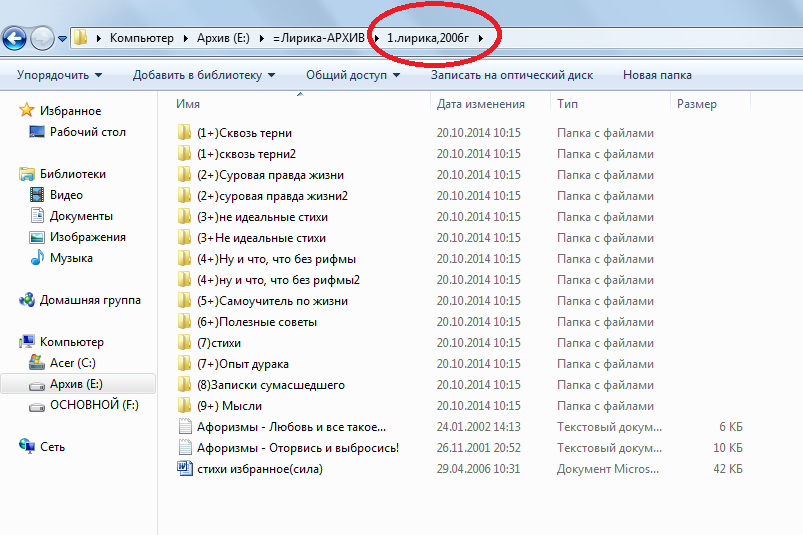Open folder (1+)Сквозь терни
This screenshot has width=803, height=535.
244,133
